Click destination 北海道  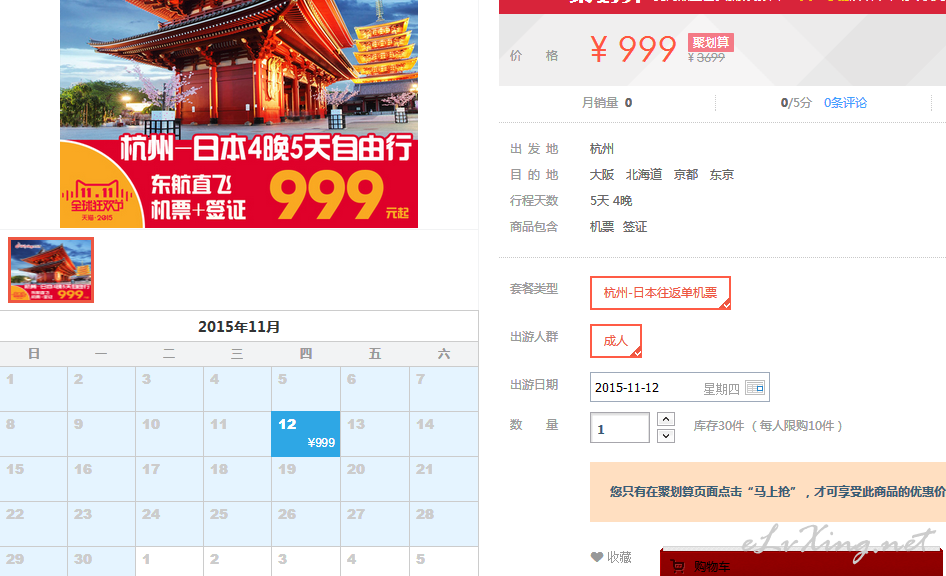tap(644, 175)
